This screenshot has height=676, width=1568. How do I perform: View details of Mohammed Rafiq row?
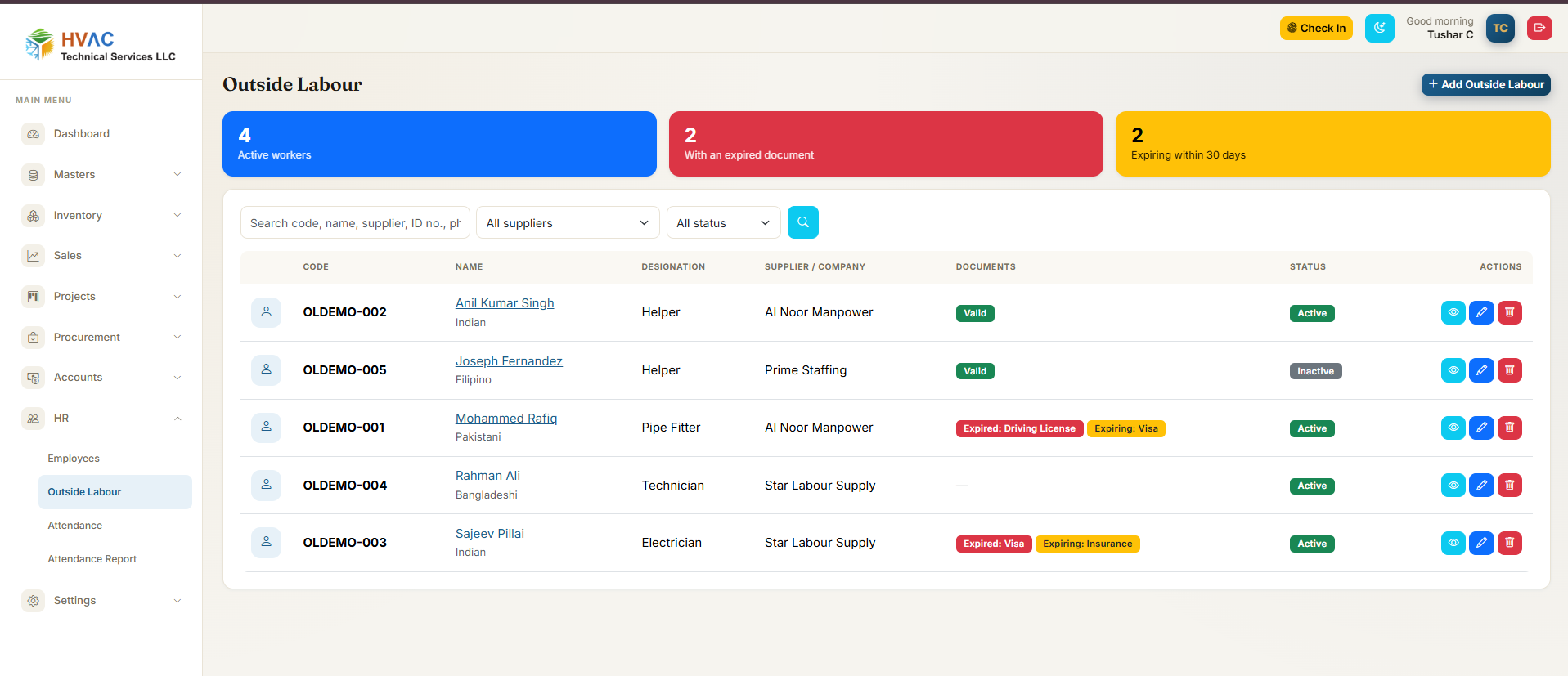point(1453,428)
